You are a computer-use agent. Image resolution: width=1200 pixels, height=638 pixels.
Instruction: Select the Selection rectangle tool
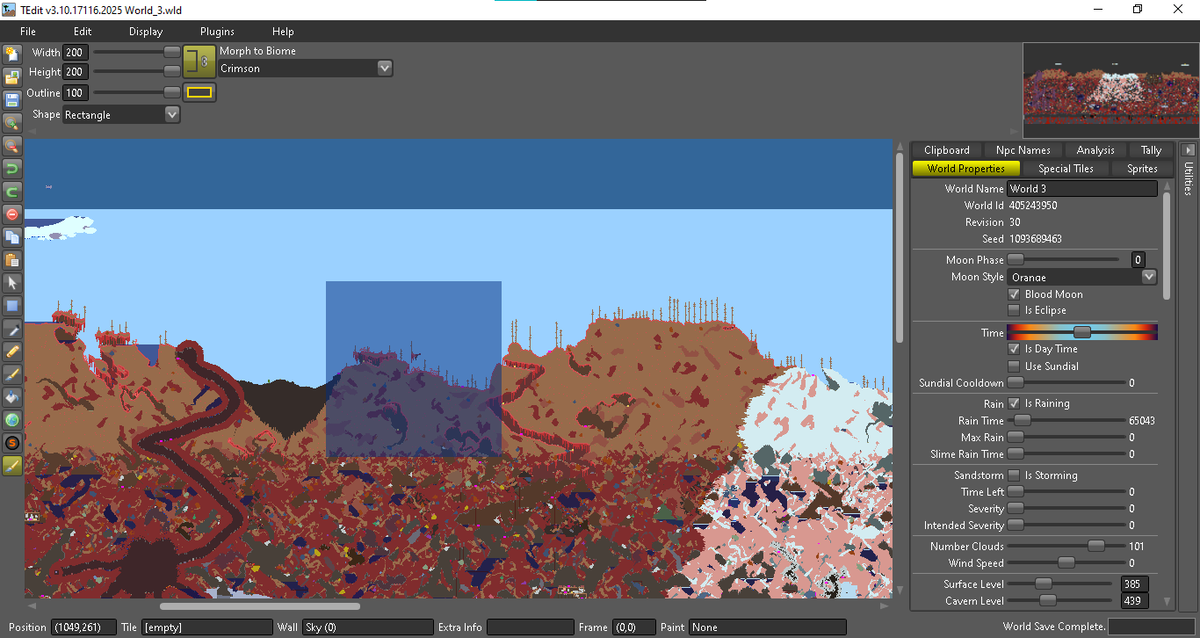click(12, 306)
